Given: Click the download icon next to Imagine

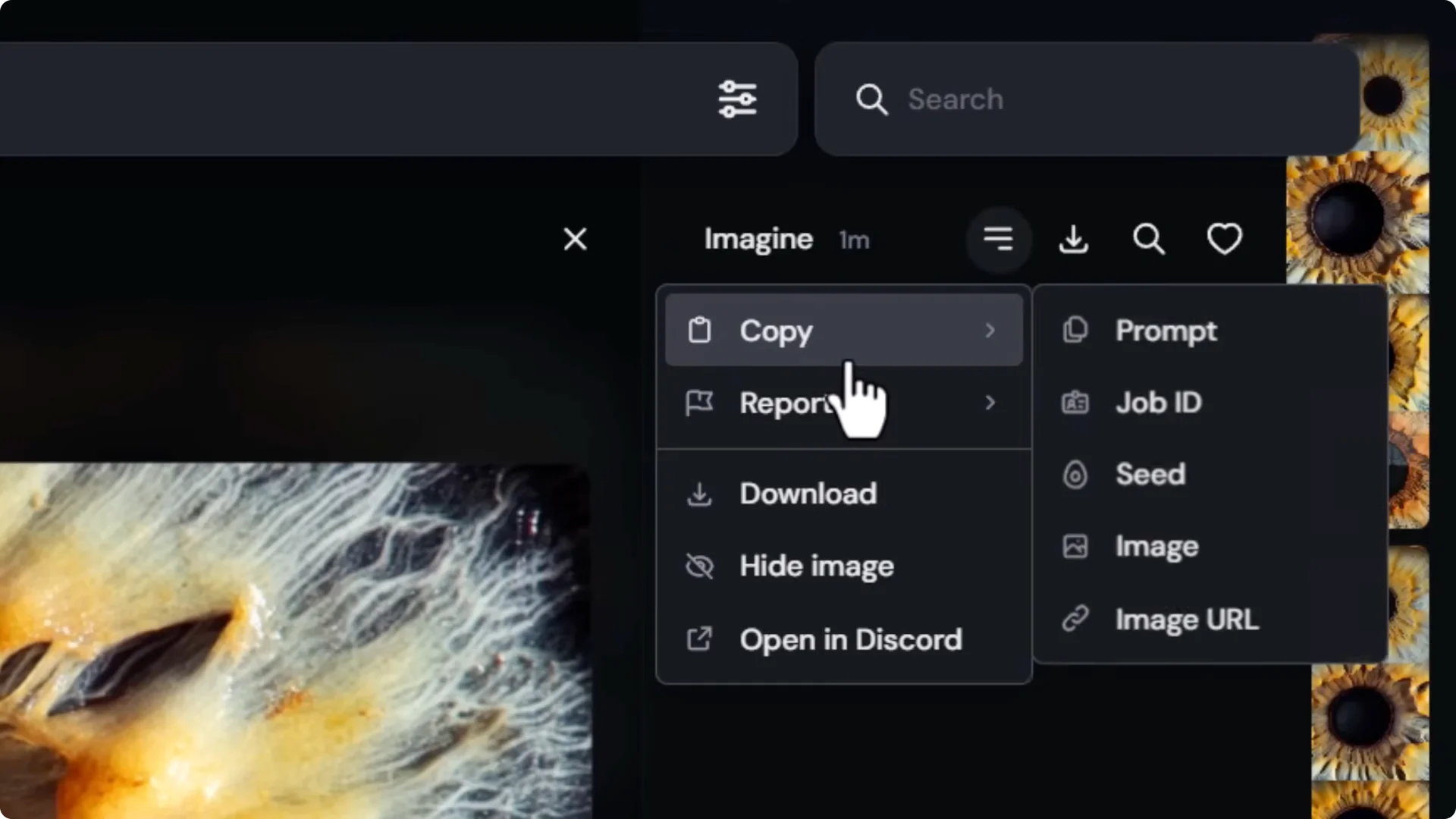Looking at the screenshot, I should [x=1073, y=239].
